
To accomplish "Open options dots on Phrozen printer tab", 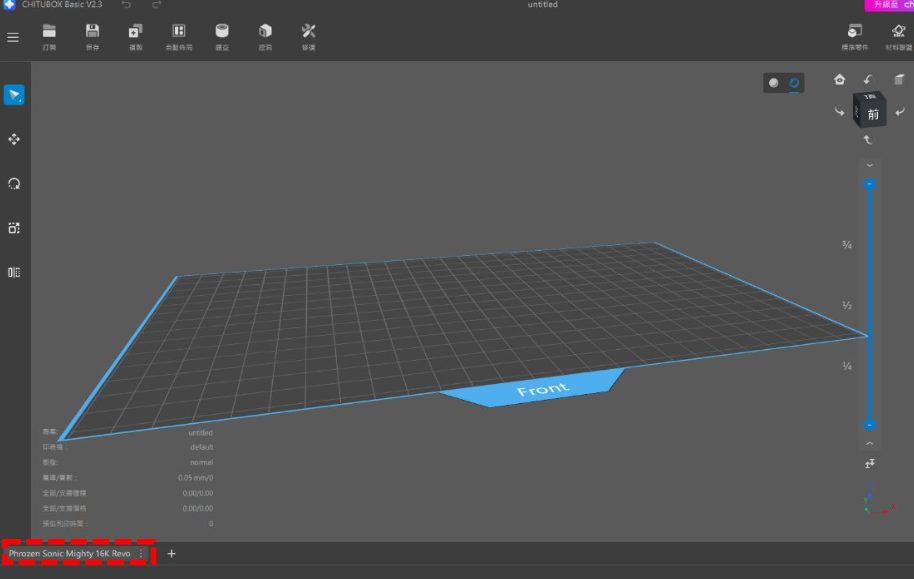I will [x=141, y=553].
